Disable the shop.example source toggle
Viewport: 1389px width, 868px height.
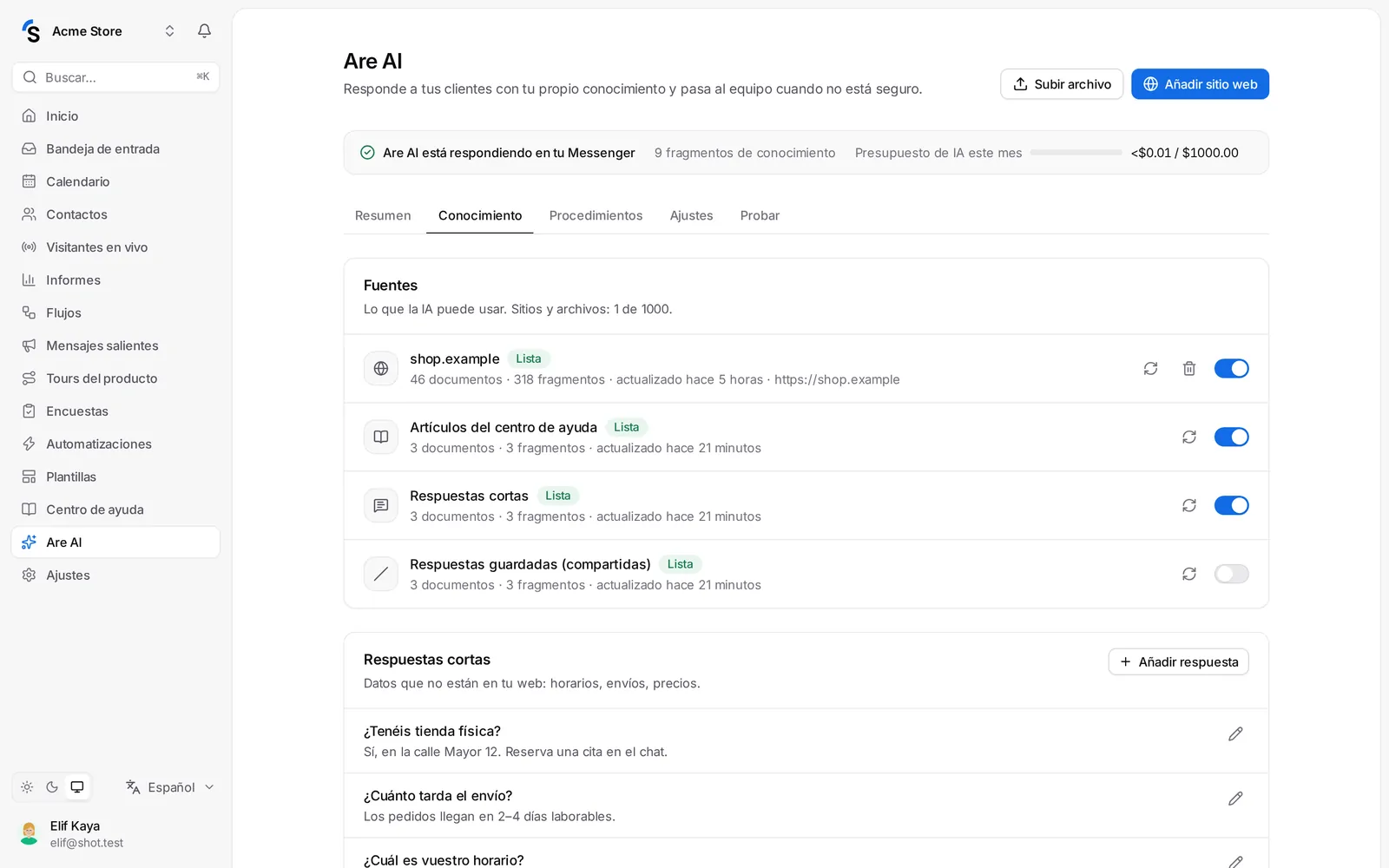[x=1231, y=368]
